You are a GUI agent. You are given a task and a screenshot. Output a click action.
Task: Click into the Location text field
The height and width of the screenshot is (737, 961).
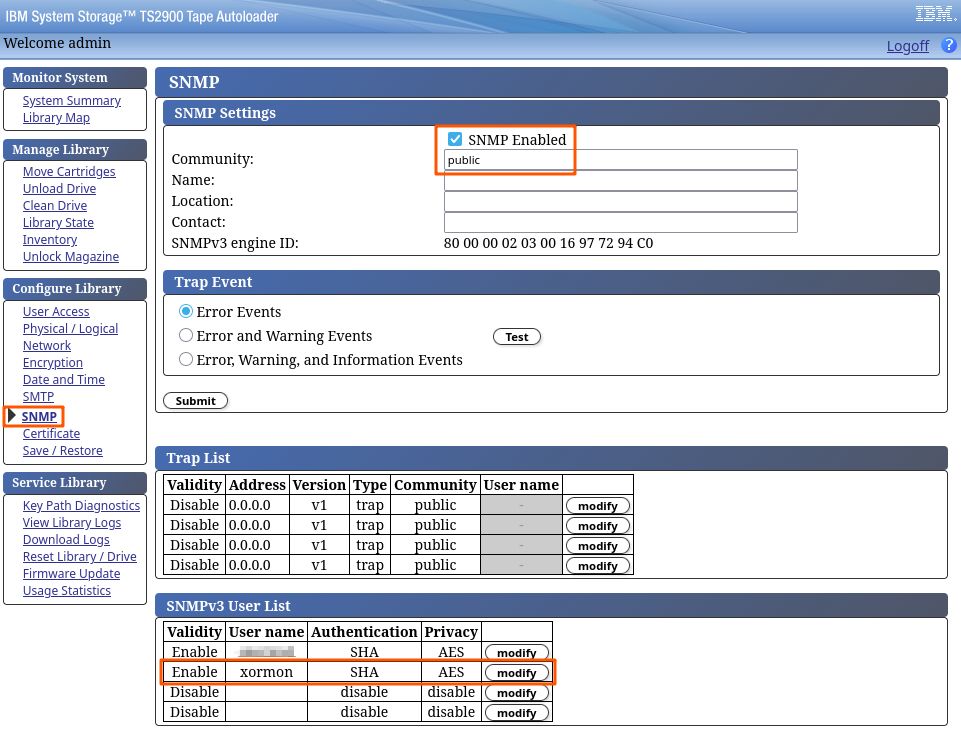(x=620, y=202)
